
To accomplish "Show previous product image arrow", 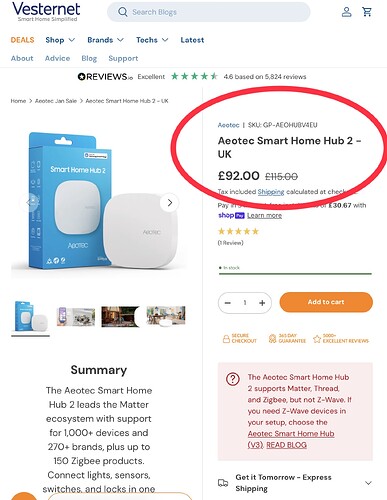I will (31, 202).
